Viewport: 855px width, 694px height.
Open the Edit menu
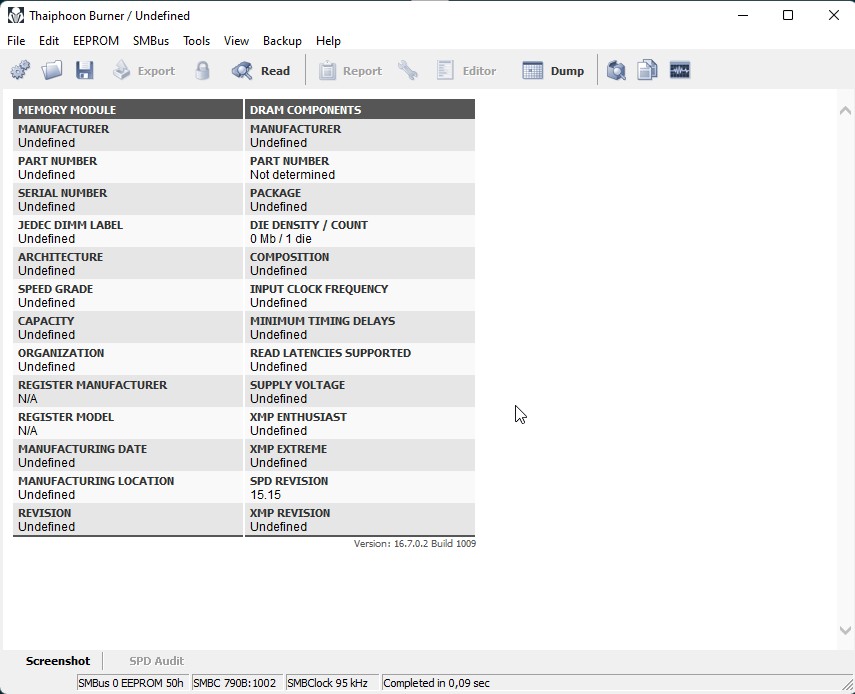49,41
